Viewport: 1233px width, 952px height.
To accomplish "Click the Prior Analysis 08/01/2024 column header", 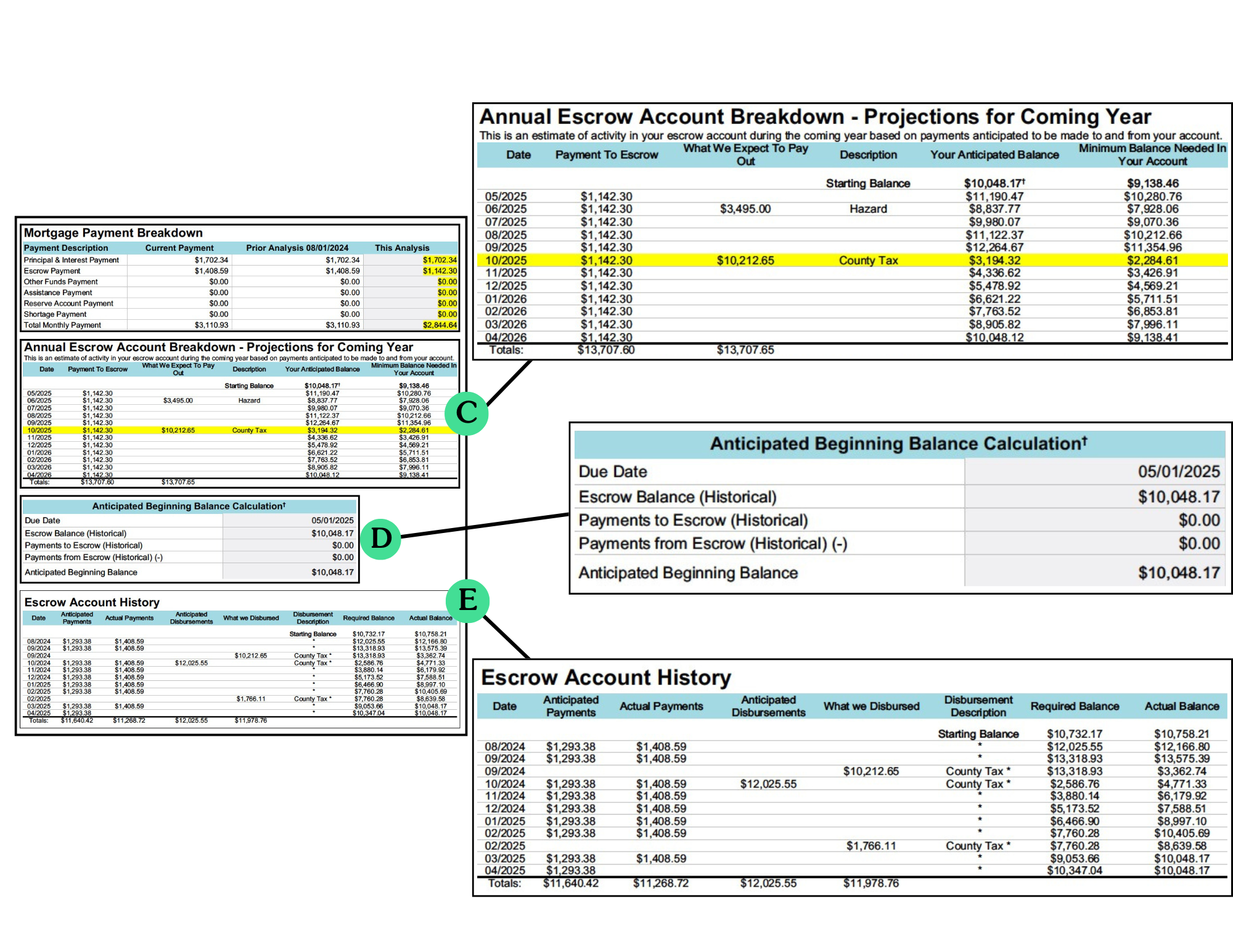I will [297, 248].
